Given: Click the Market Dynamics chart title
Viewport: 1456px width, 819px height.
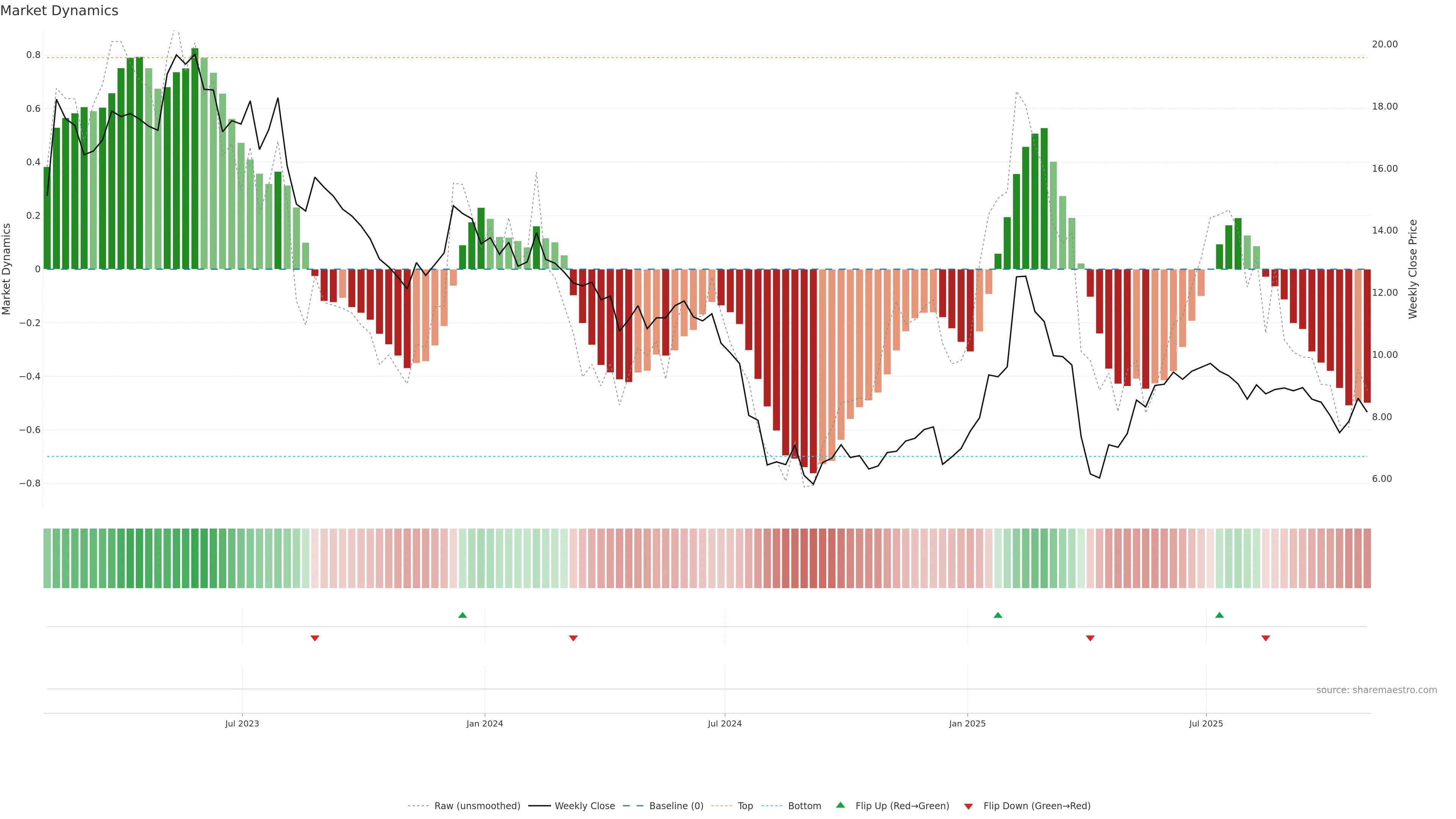Looking at the screenshot, I should coord(60,11).
